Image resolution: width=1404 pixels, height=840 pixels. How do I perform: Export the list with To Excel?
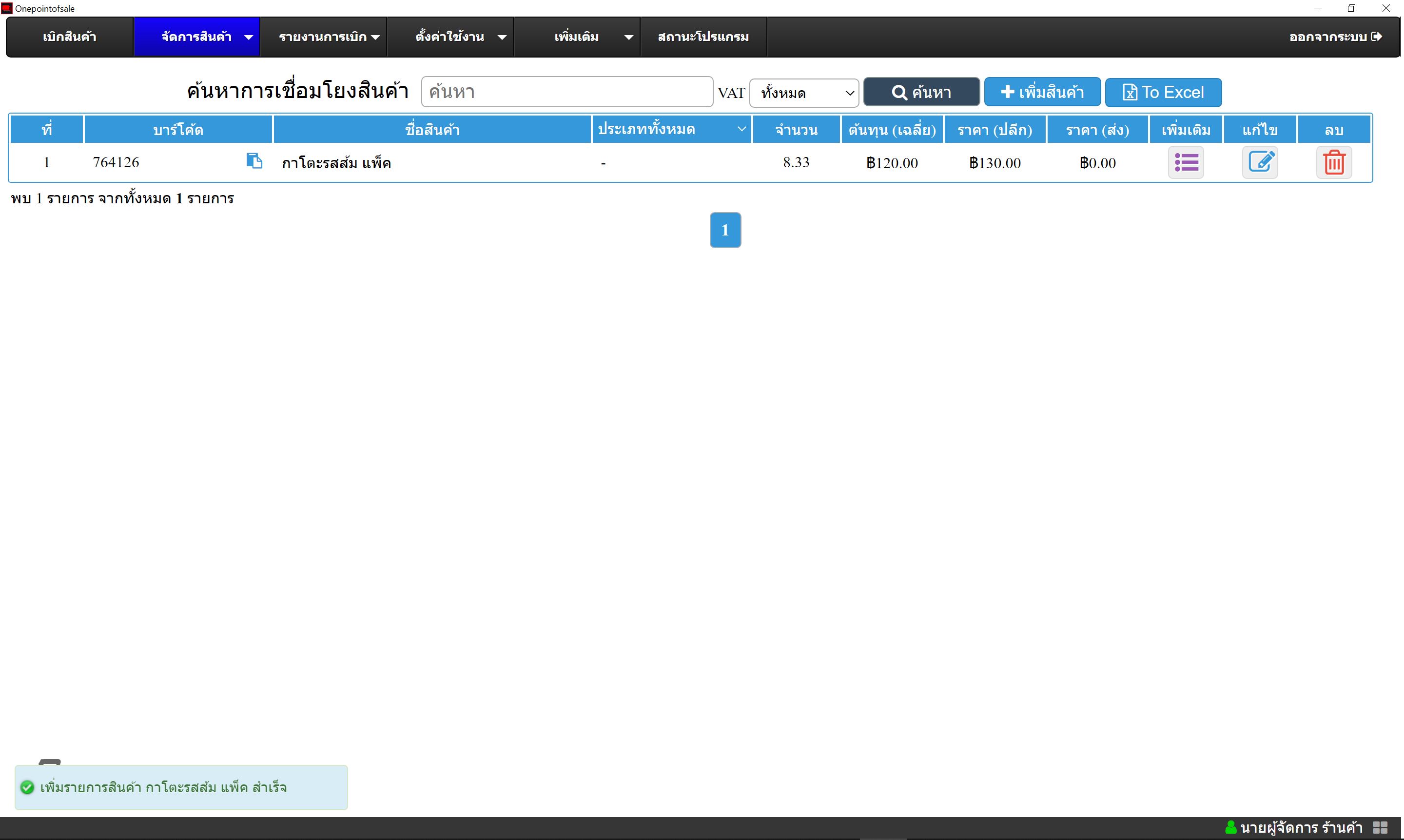coord(1163,92)
